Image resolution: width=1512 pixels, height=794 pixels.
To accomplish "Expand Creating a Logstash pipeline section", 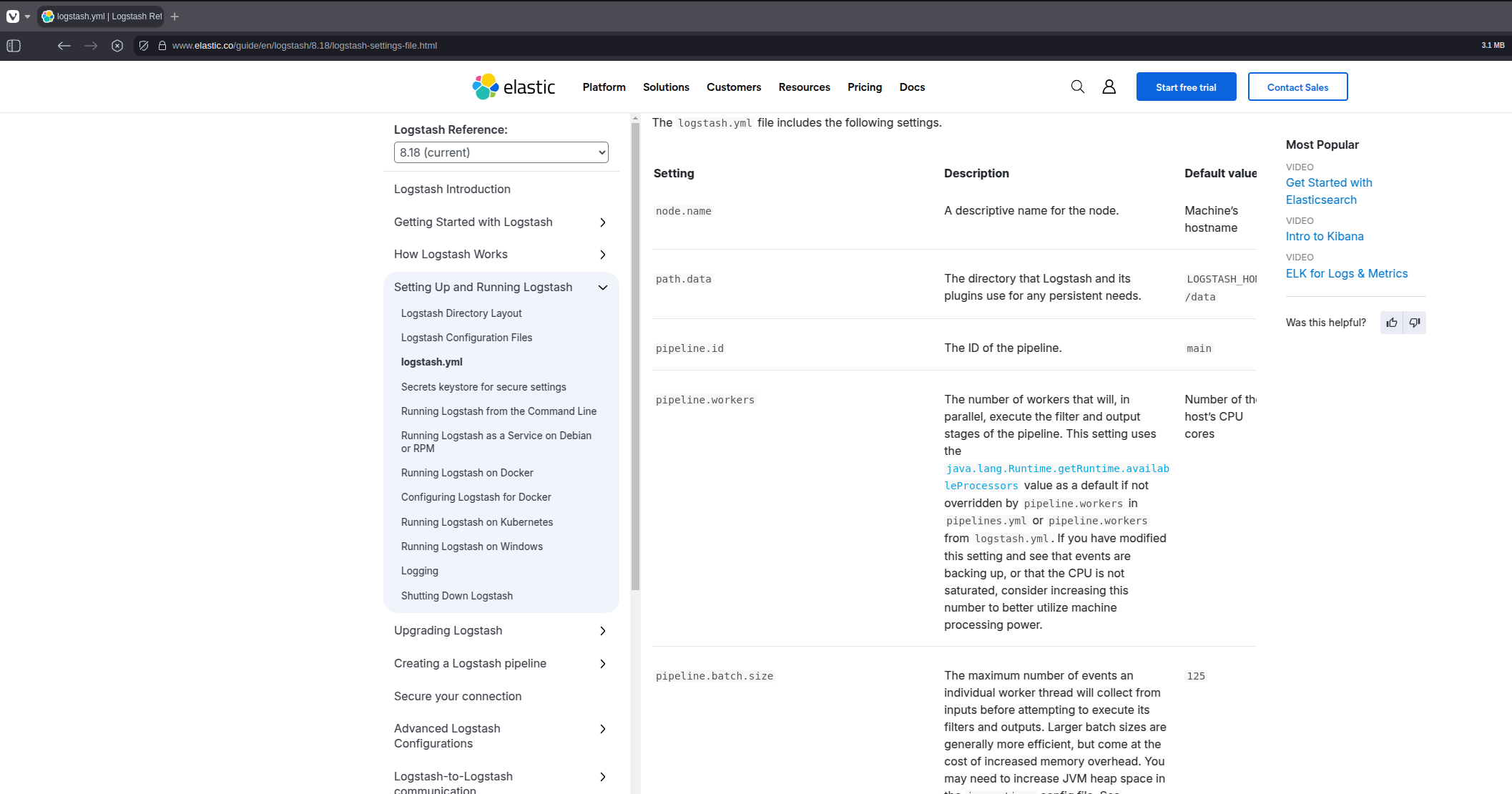I will point(602,664).
